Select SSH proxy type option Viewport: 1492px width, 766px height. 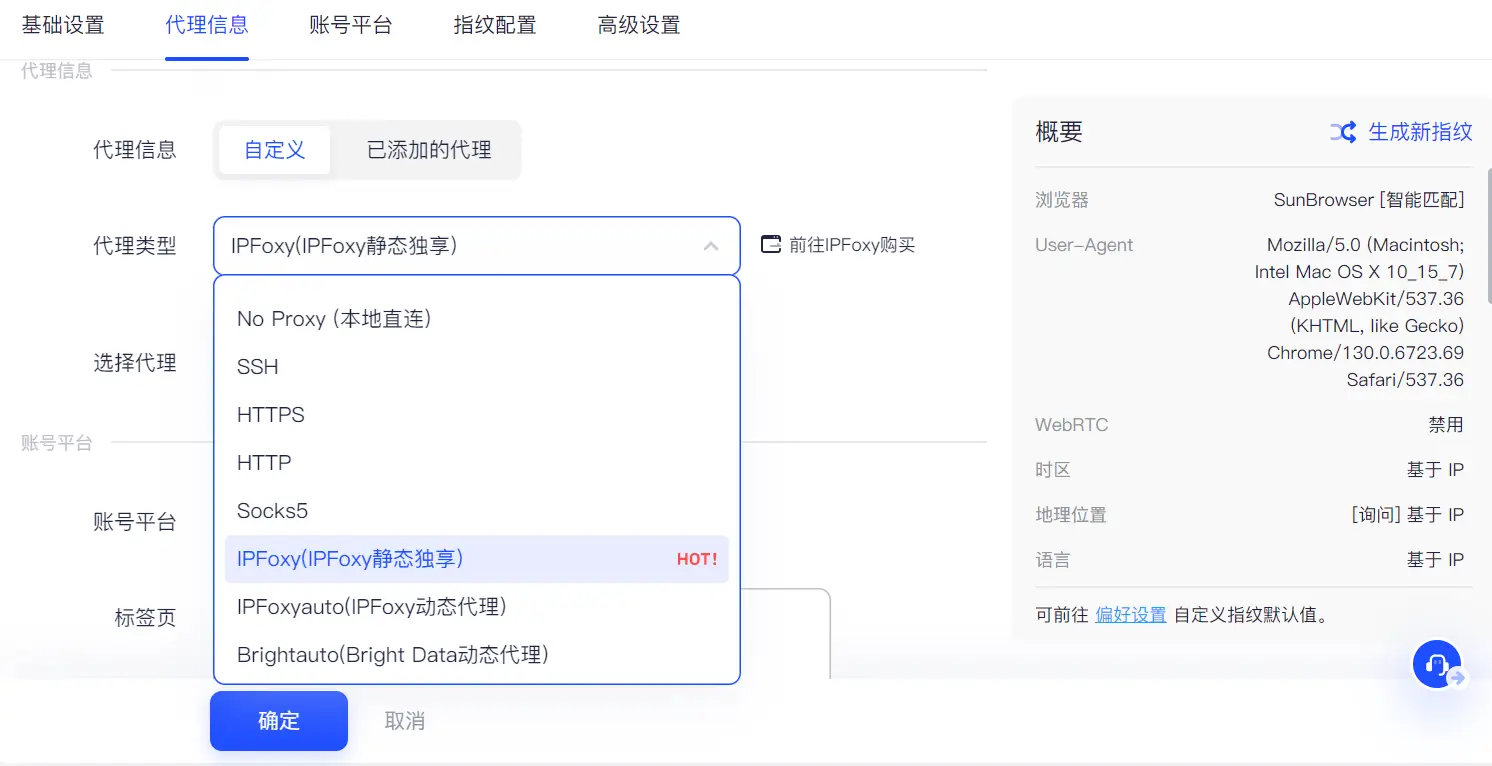[x=258, y=367]
